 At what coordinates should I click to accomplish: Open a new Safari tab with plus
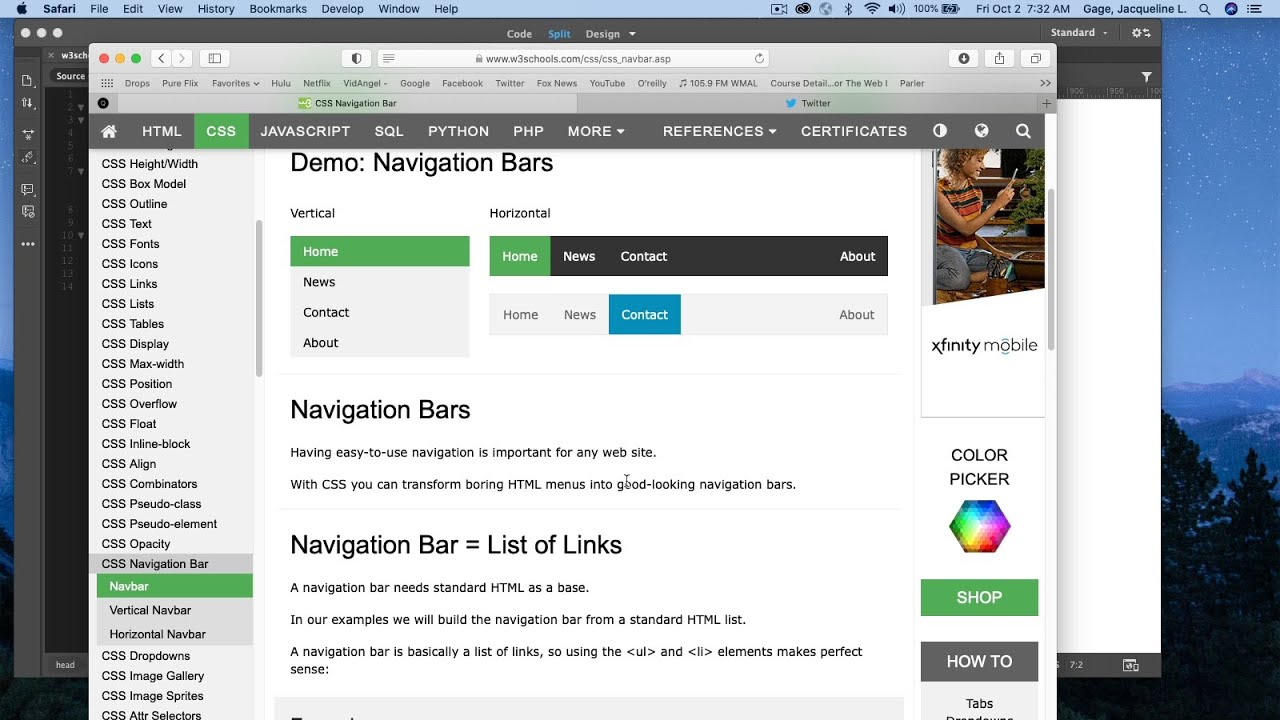(1047, 103)
